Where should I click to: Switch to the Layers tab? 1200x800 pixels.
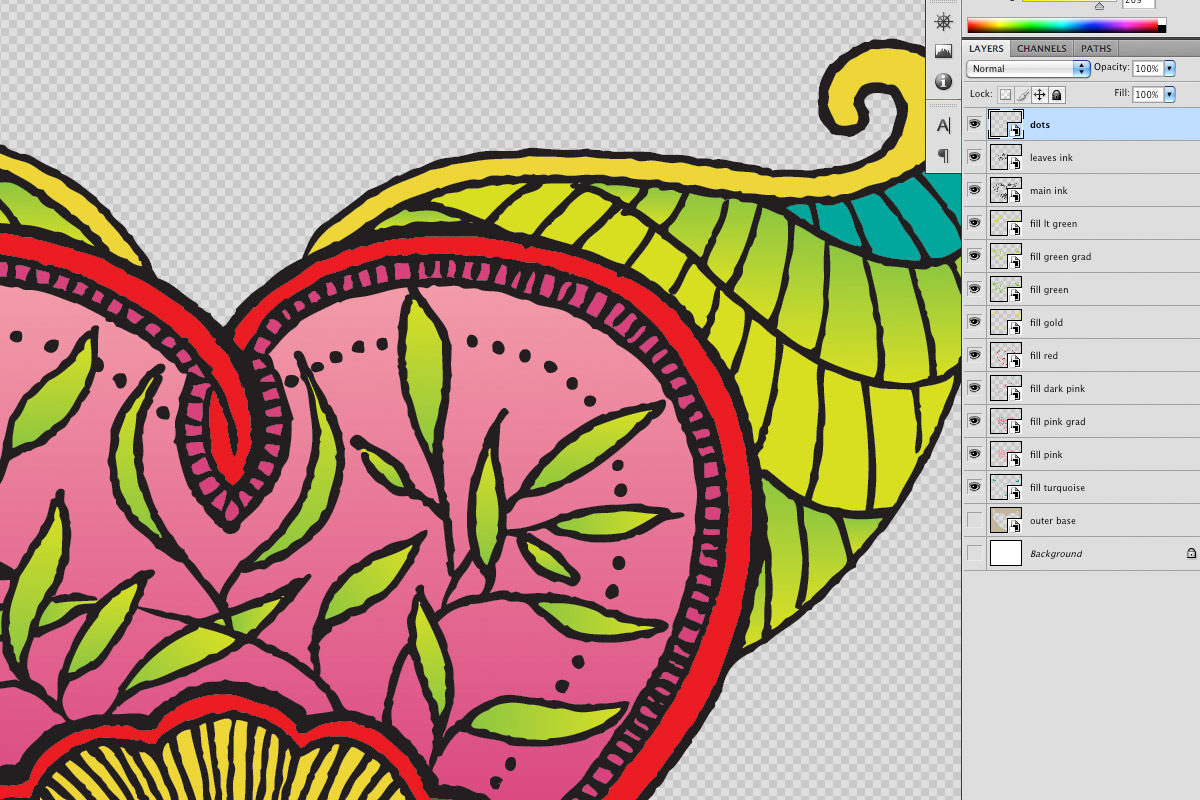986,48
